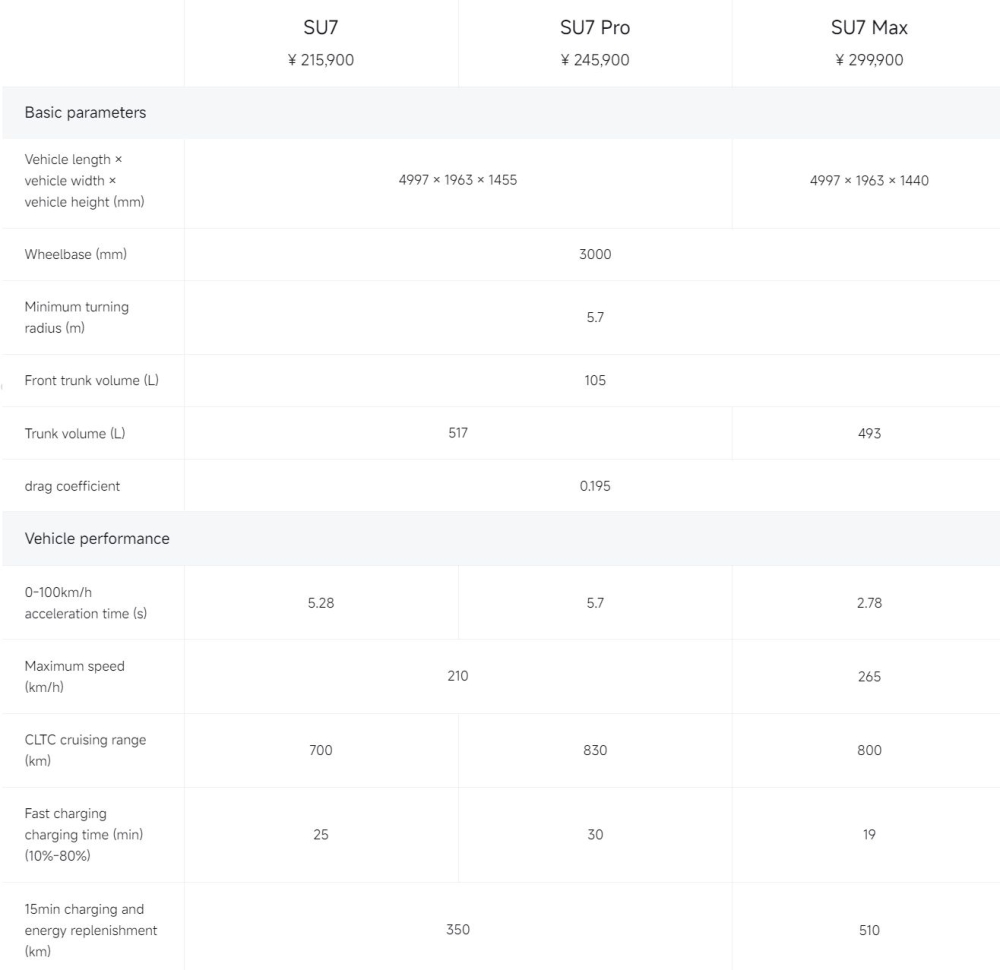This screenshot has width=1000, height=970.
Task: Click the SU7 Max model header
Action: point(869,28)
